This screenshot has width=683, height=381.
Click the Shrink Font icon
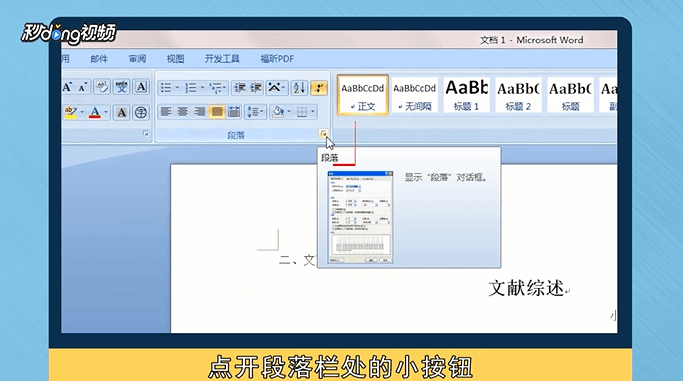click(83, 87)
